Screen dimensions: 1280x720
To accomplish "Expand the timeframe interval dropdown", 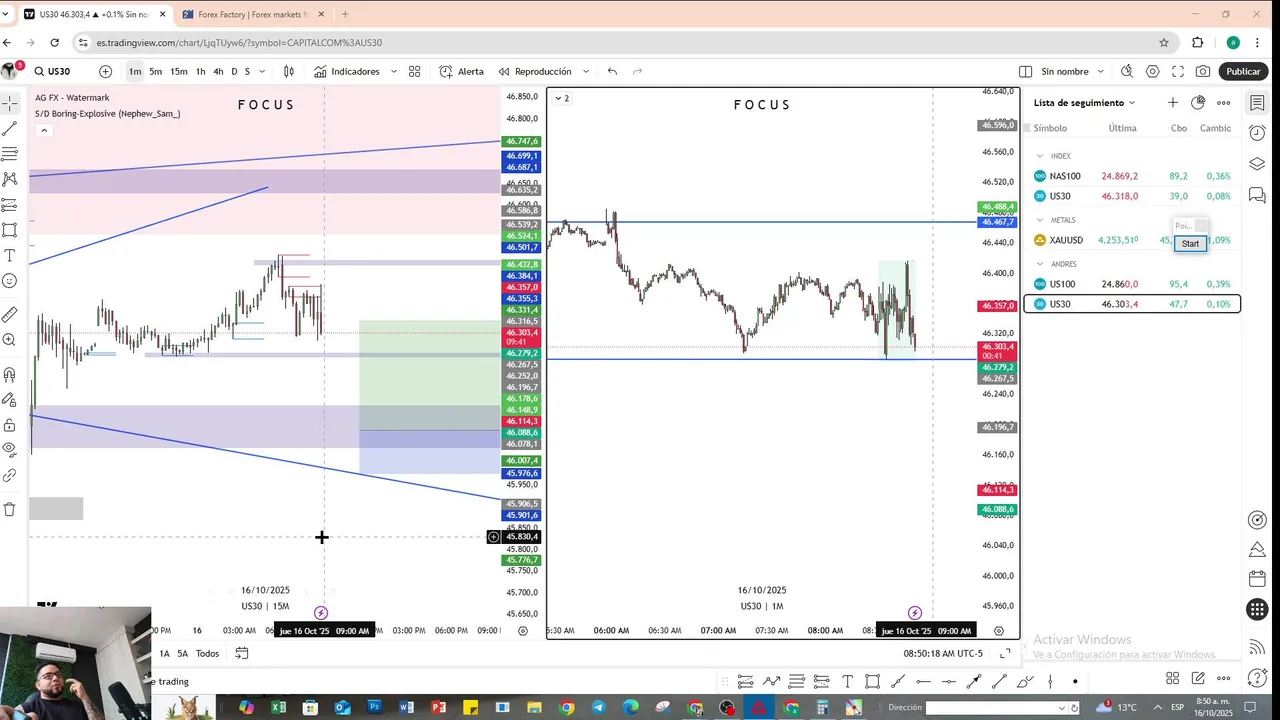I will [262, 71].
